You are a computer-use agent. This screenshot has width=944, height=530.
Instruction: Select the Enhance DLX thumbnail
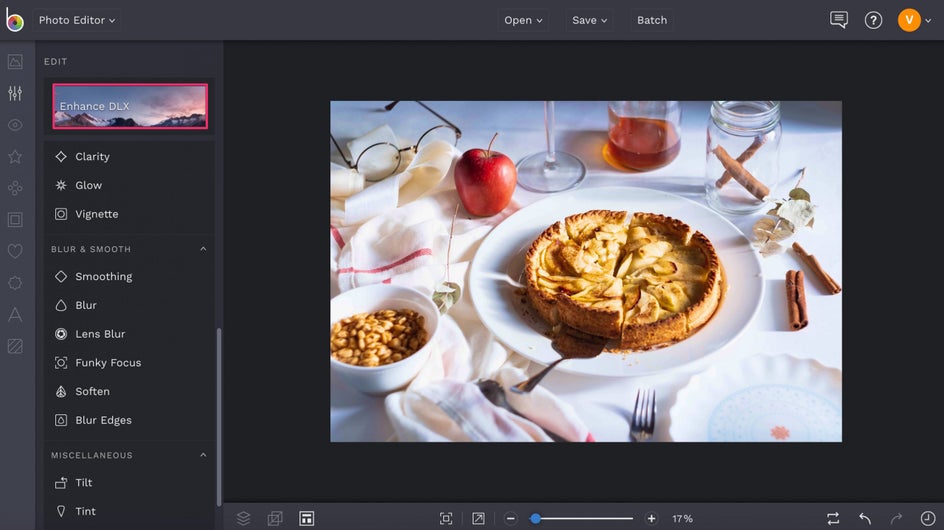pyautogui.click(x=130, y=106)
